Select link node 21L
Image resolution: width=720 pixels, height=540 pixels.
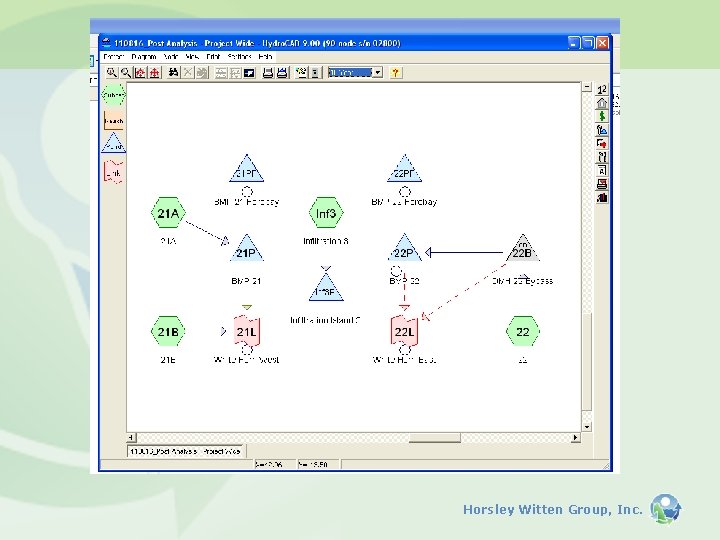point(247,331)
